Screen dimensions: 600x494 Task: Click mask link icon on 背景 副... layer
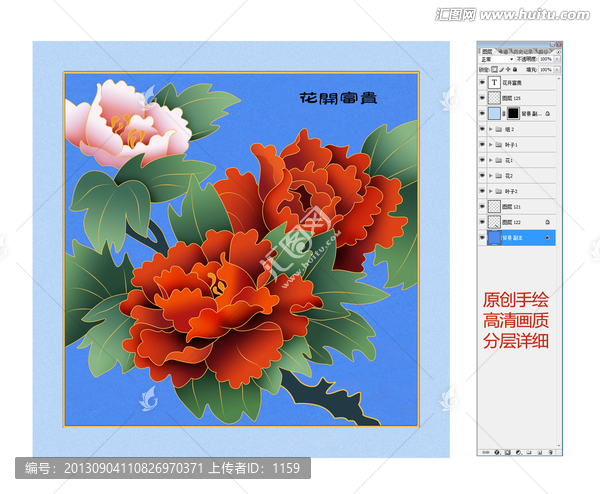pyautogui.click(x=504, y=113)
